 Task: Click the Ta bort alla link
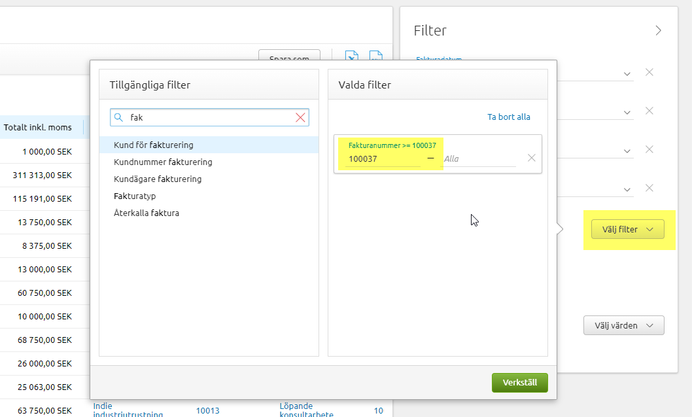pyautogui.click(x=508, y=117)
